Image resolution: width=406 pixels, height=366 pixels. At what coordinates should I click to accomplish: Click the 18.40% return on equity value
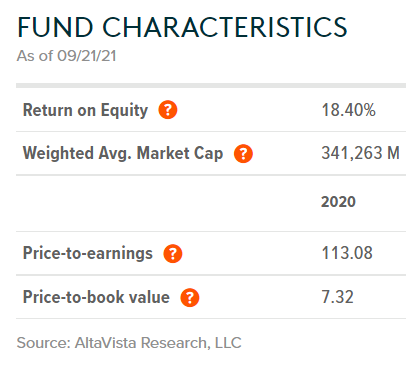tap(348, 110)
